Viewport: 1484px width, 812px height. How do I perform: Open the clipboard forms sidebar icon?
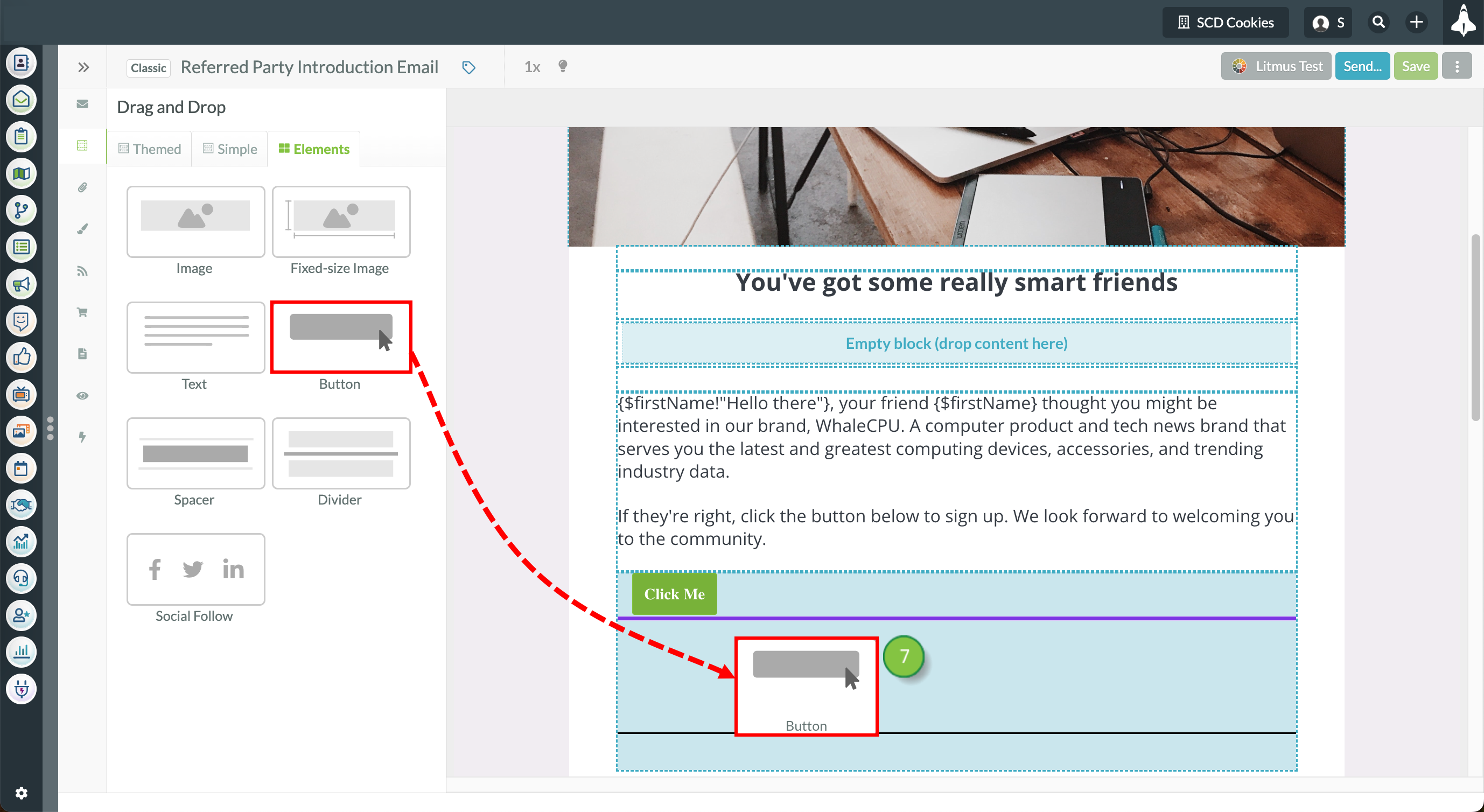(22, 136)
